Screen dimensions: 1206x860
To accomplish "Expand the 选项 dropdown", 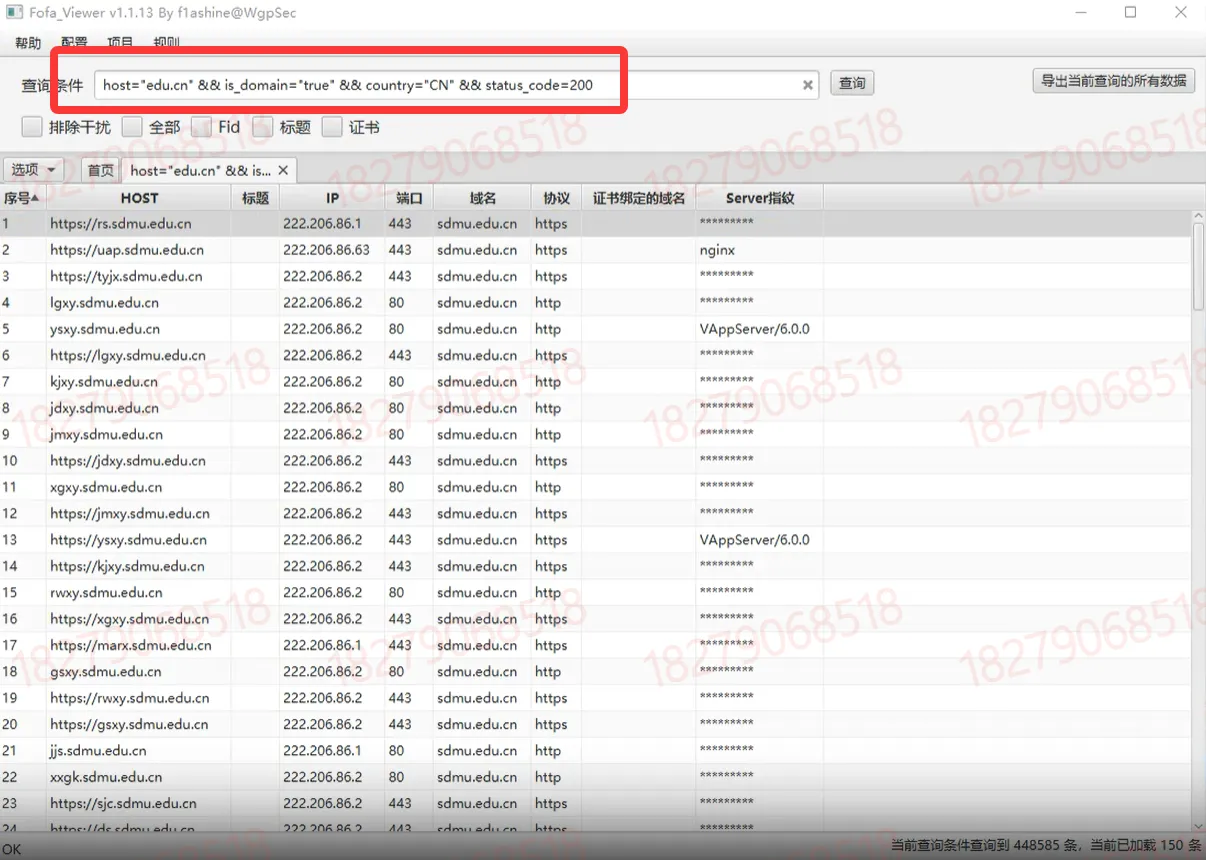I will (x=35, y=171).
